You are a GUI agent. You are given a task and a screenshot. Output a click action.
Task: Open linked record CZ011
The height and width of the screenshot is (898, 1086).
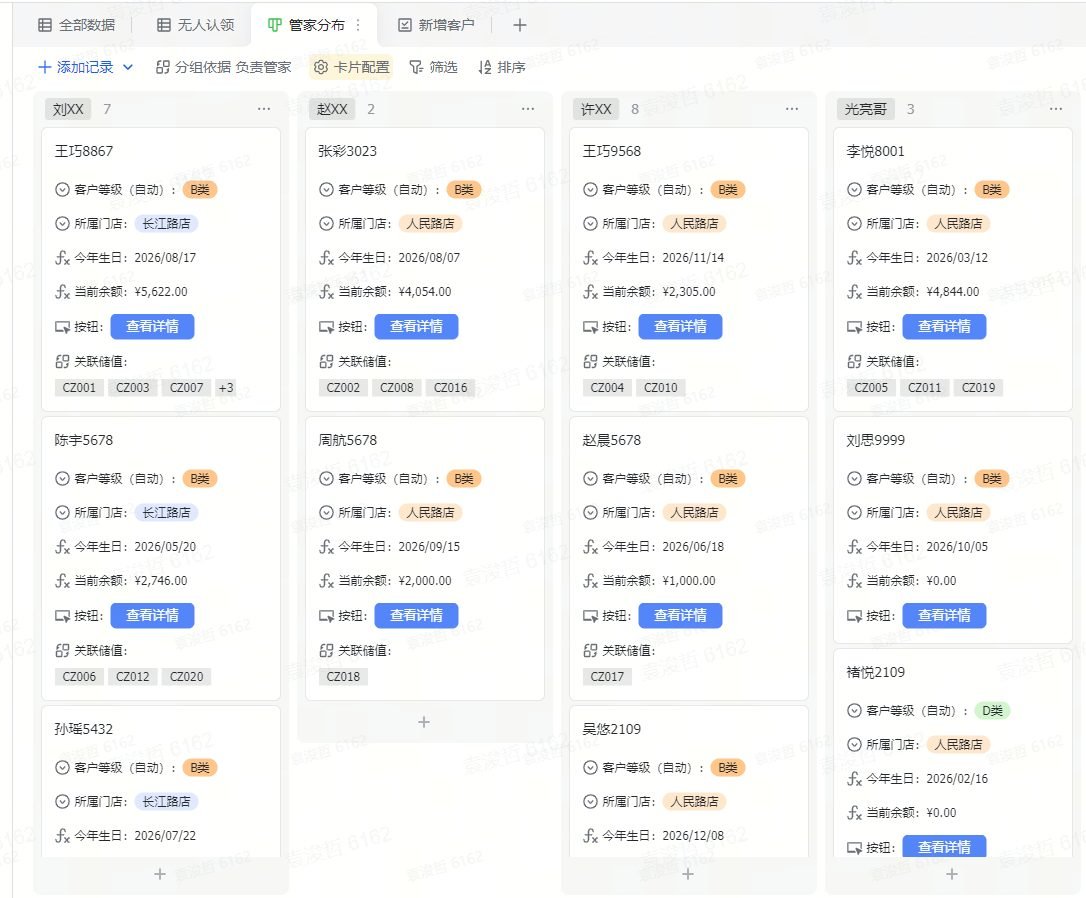pyautogui.click(x=925, y=388)
